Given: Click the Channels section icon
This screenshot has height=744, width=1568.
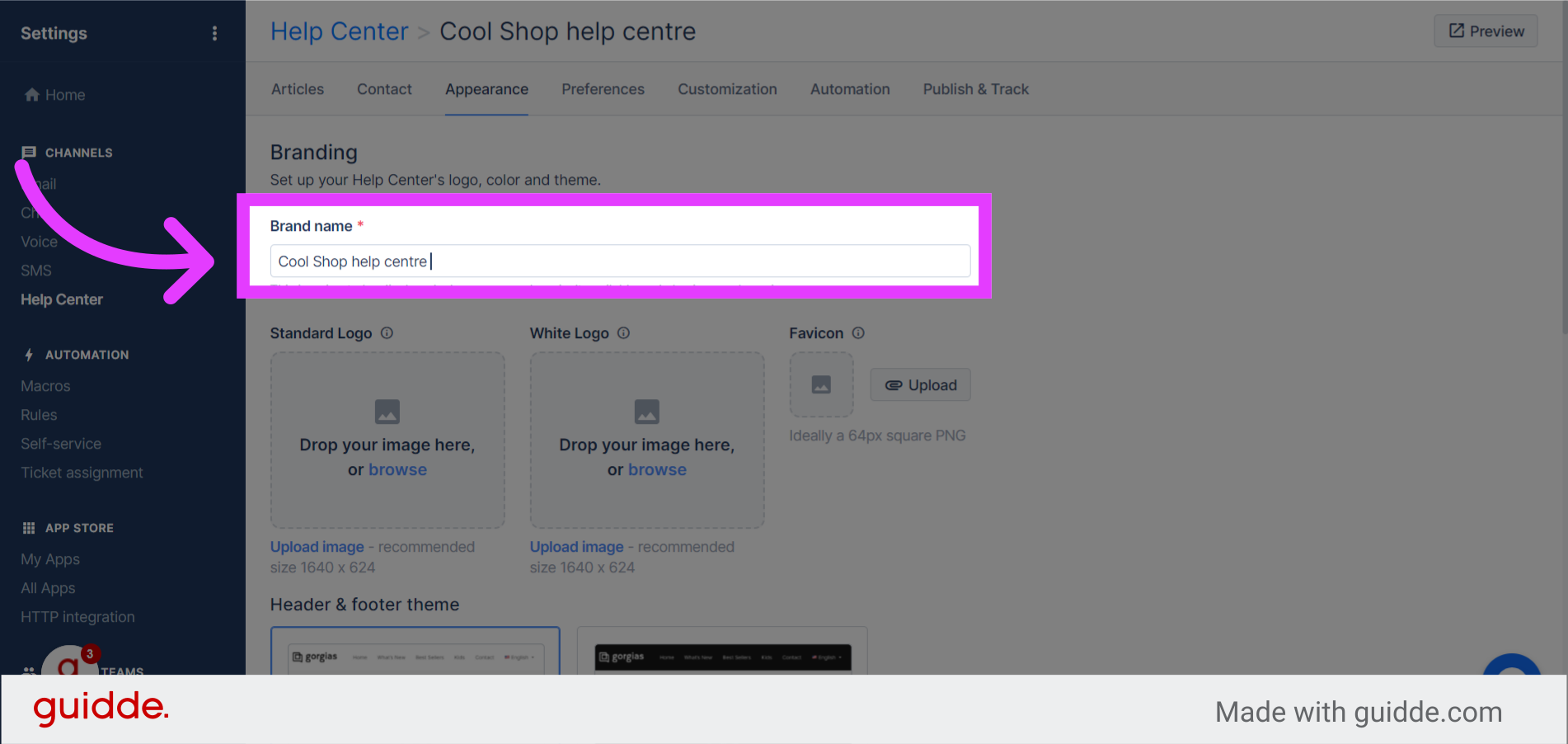Looking at the screenshot, I should tap(29, 153).
